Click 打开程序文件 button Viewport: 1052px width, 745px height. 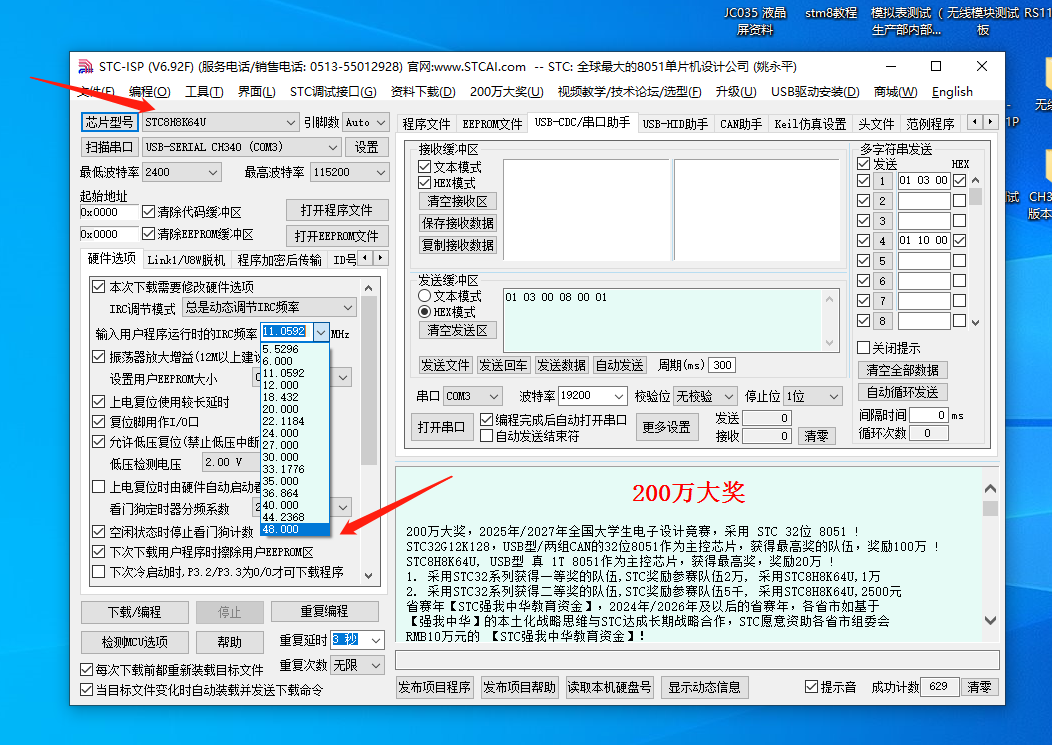[337, 210]
